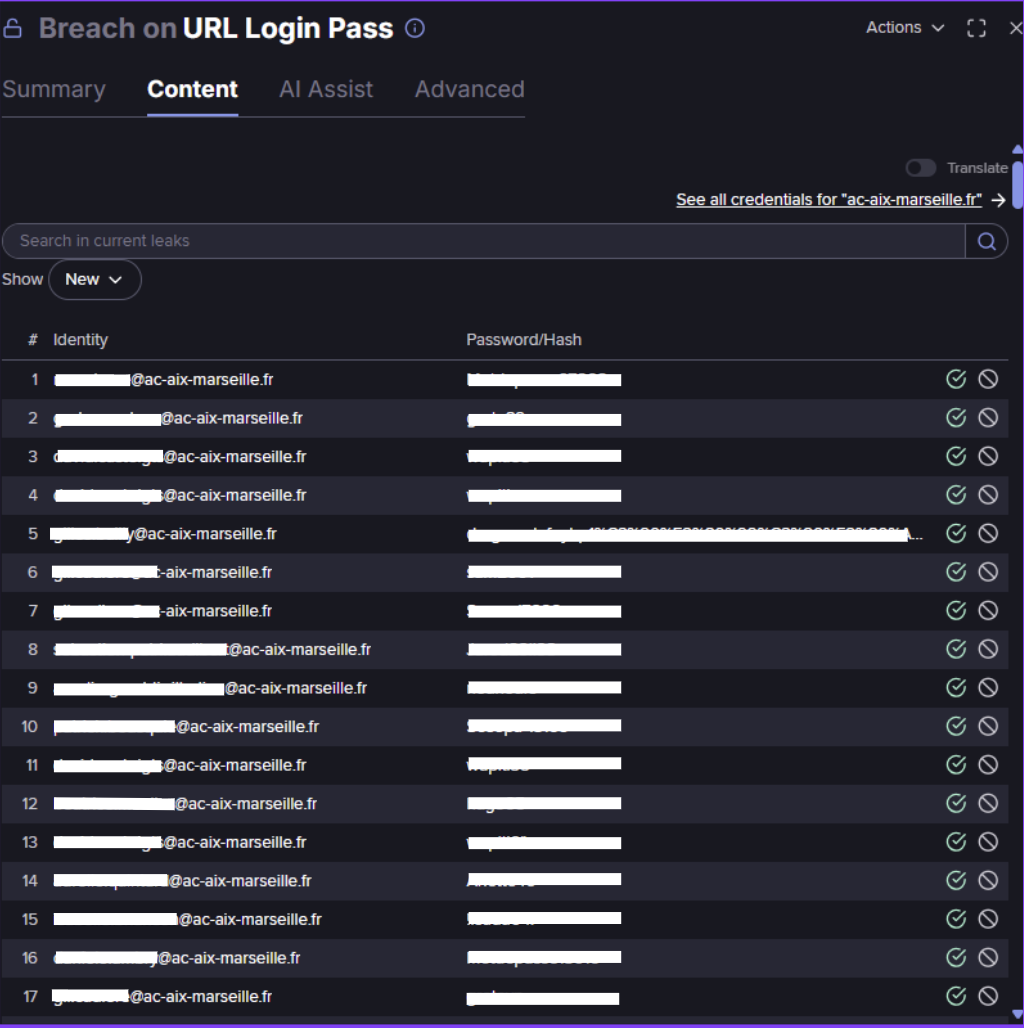Click the ignore icon on row 3
Image resolution: width=1024 pixels, height=1028 pixels.
click(988, 456)
